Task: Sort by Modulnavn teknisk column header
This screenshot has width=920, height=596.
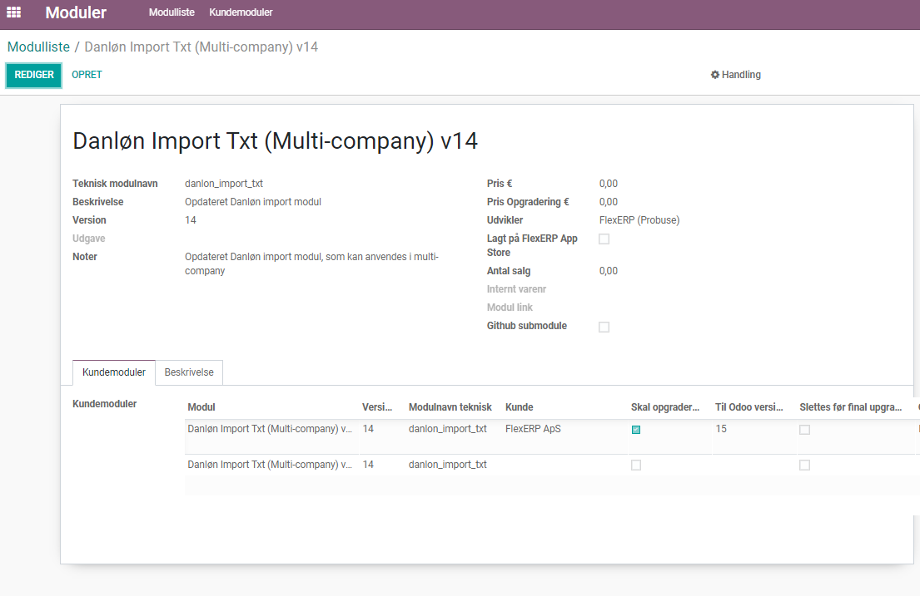Action: coord(450,407)
